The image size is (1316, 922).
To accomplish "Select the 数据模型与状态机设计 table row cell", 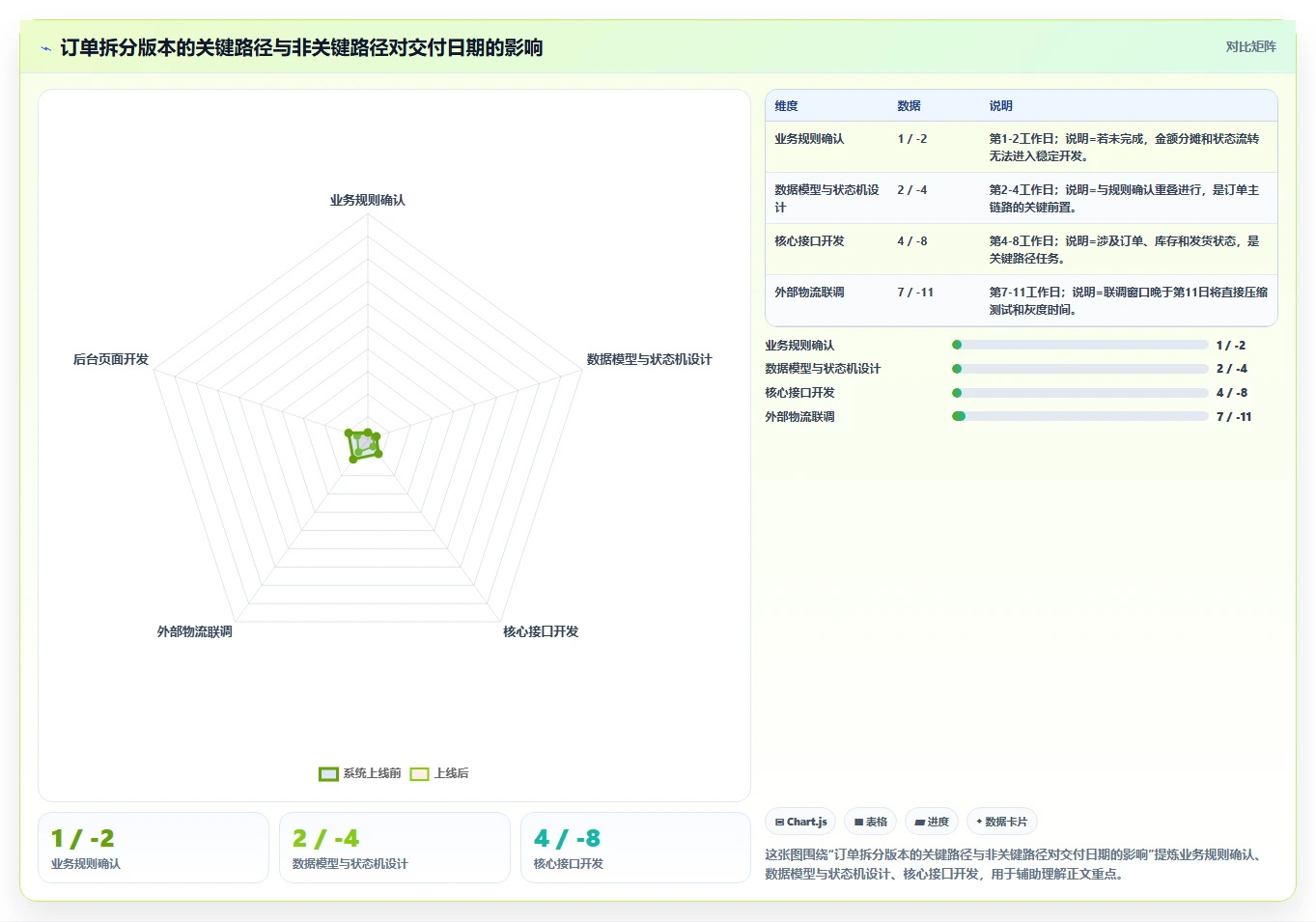I will click(x=827, y=199).
